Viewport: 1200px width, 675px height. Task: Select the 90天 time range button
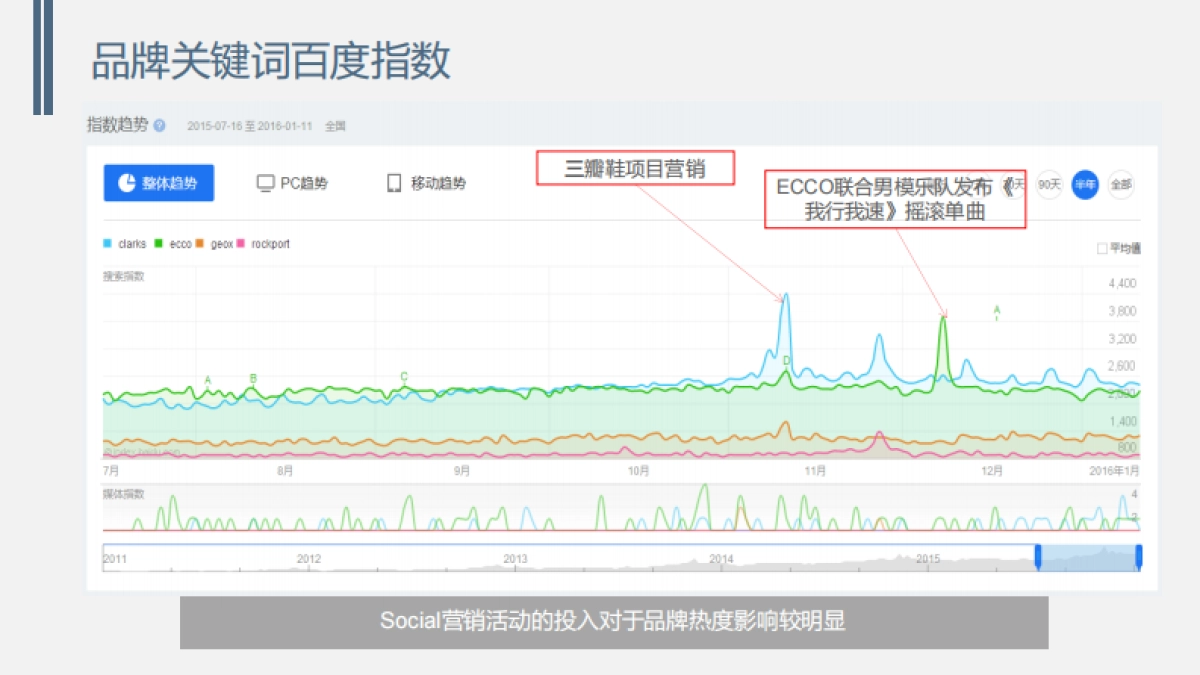pos(1048,185)
